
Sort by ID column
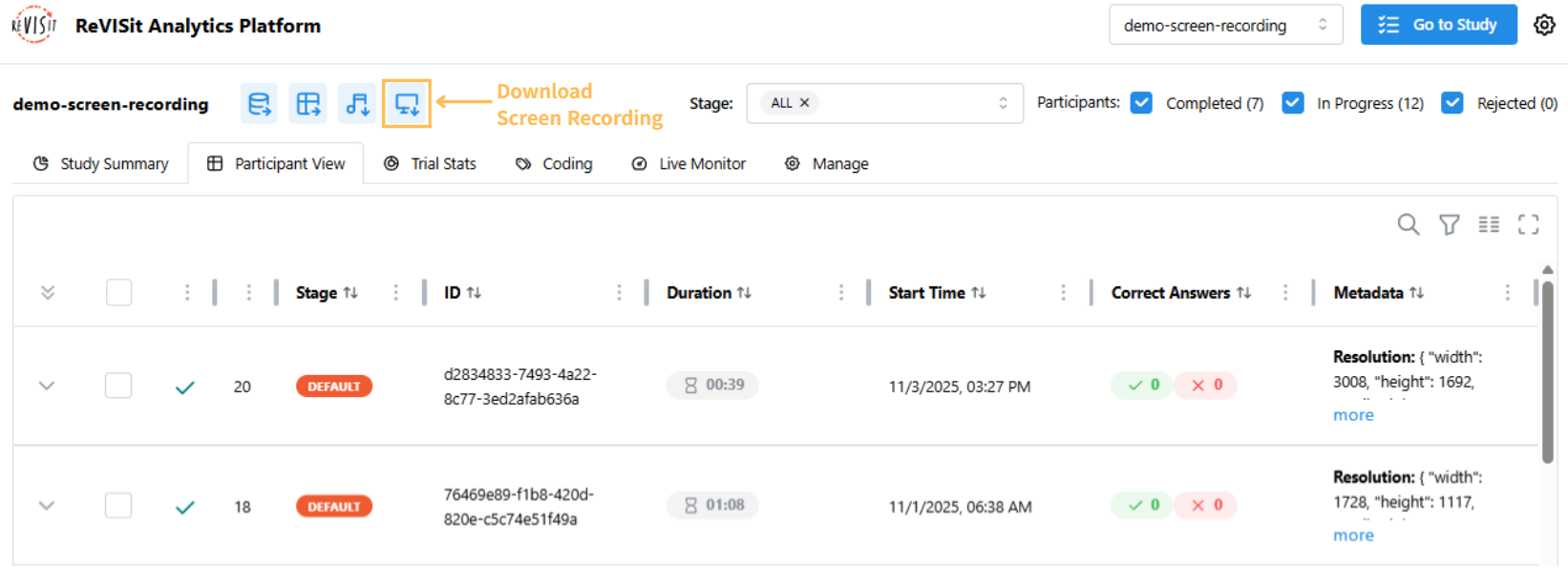[x=474, y=293]
